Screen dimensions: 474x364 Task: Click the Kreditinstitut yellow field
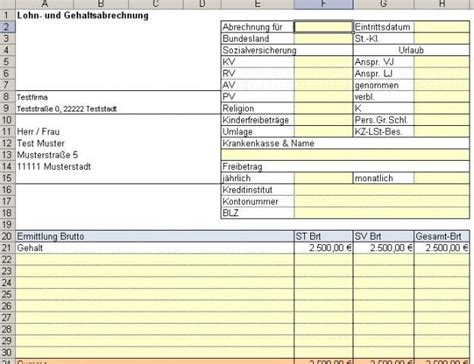[382, 190]
